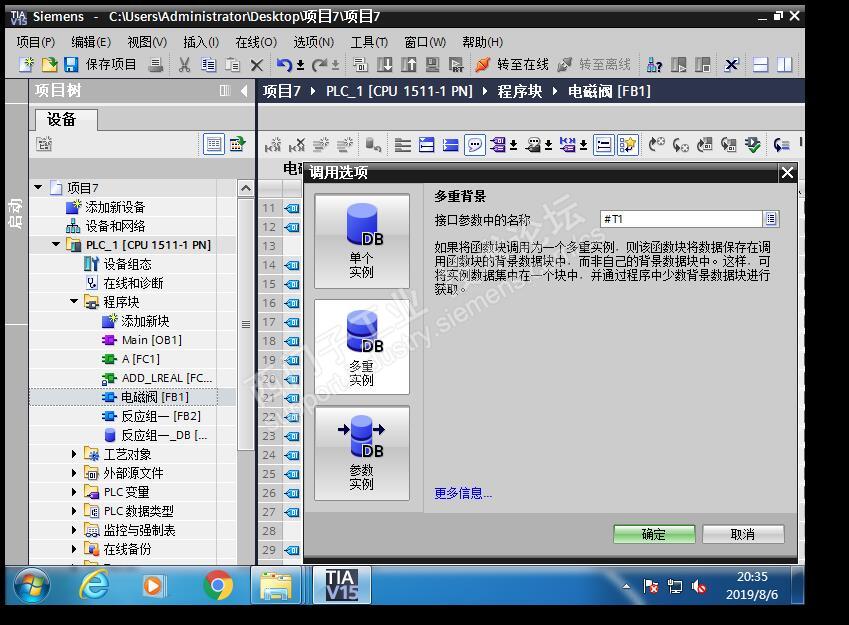Image resolution: width=849 pixels, height=625 pixels.
Task: Open Chrome from taskbar
Action: click(x=218, y=585)
